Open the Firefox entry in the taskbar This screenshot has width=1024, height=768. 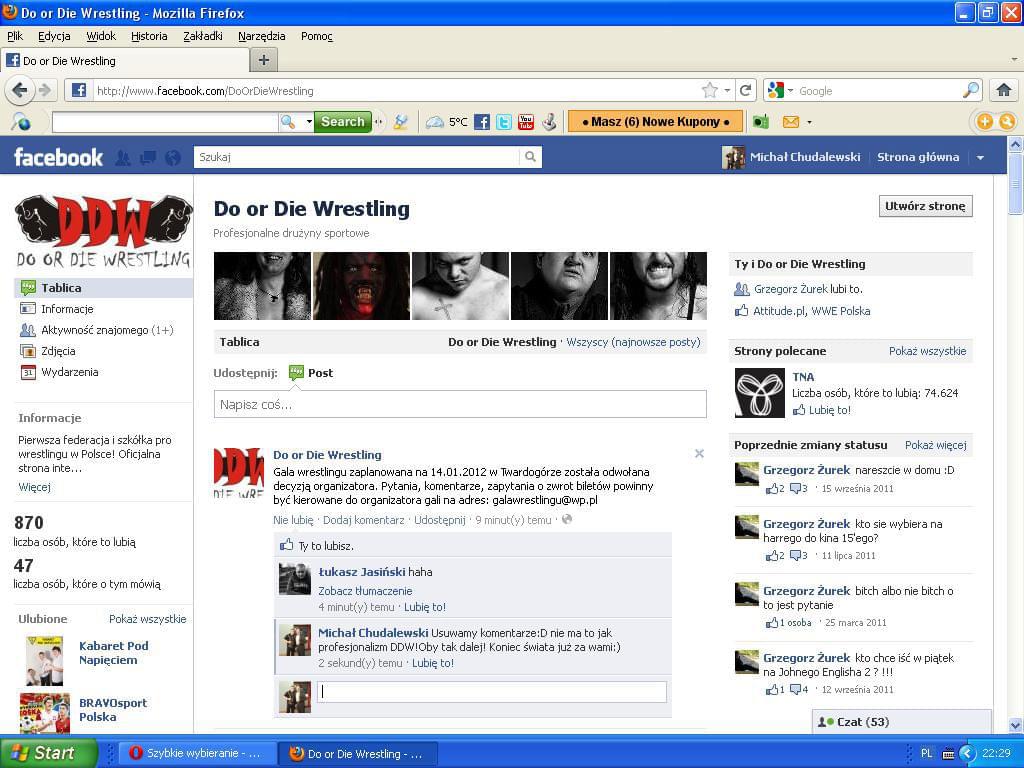pos(357,754)
